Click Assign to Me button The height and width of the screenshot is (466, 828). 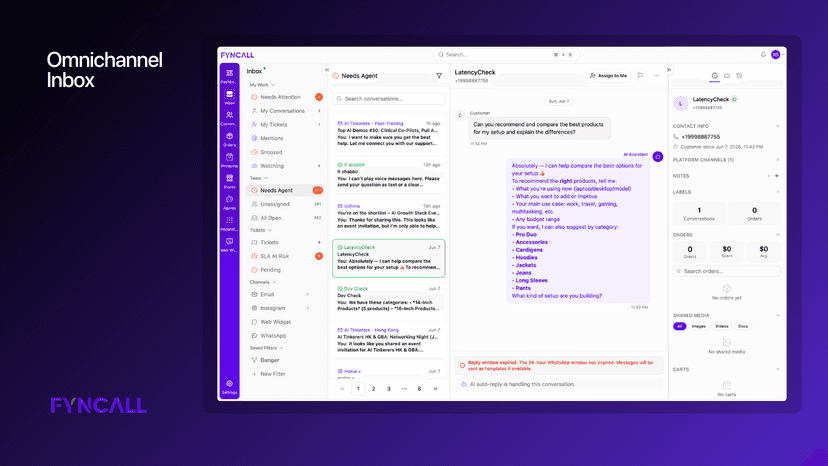click(608, 76)
